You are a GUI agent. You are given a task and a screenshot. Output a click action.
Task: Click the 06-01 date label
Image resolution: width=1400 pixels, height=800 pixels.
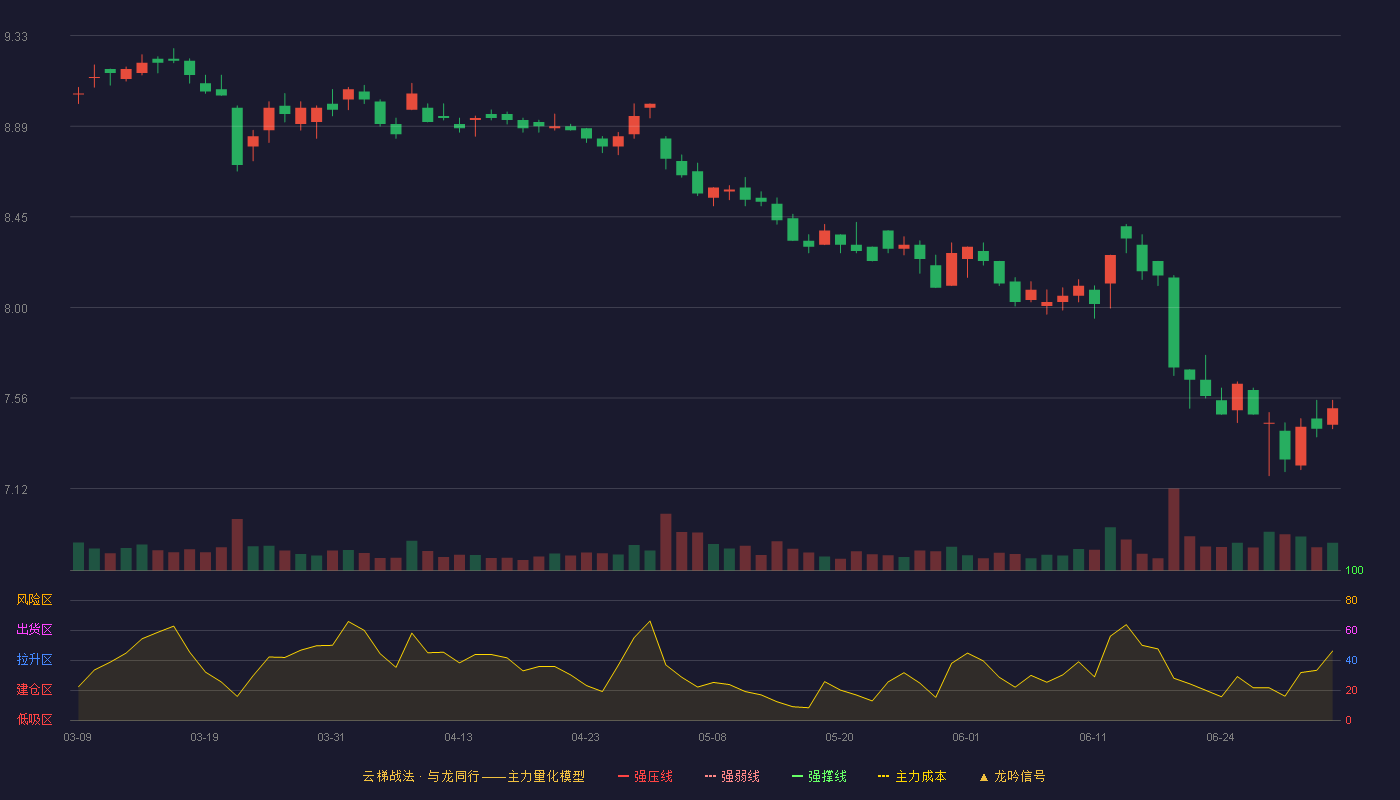(967, 737)
